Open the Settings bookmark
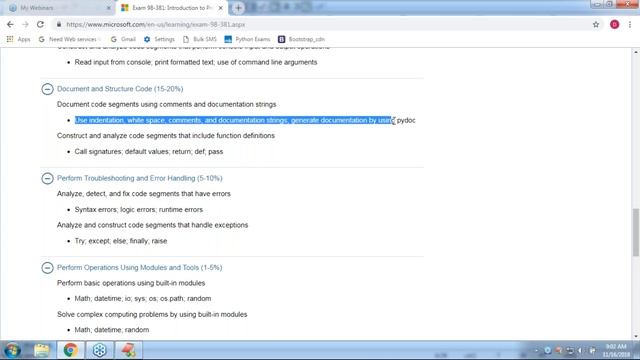Image resolution: width=640 pixels, height=360 pixels. (159, 39)
